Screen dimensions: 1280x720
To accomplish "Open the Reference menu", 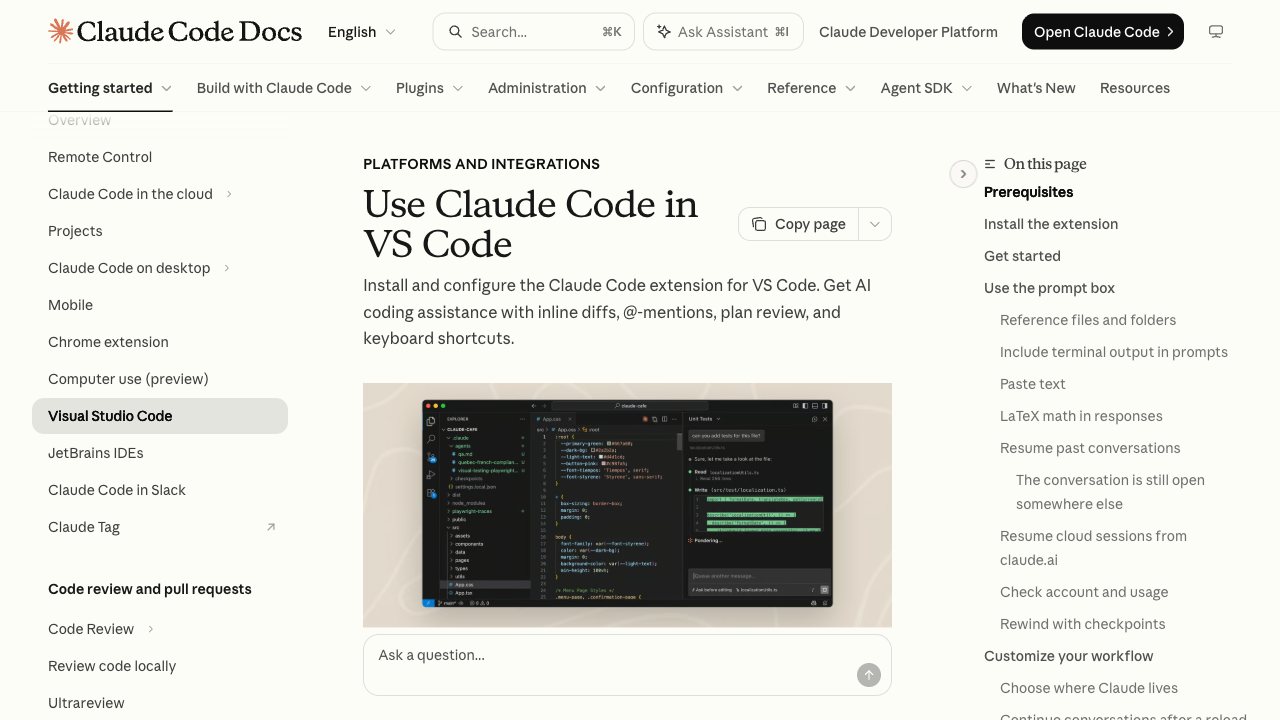I will pos(812,88).
